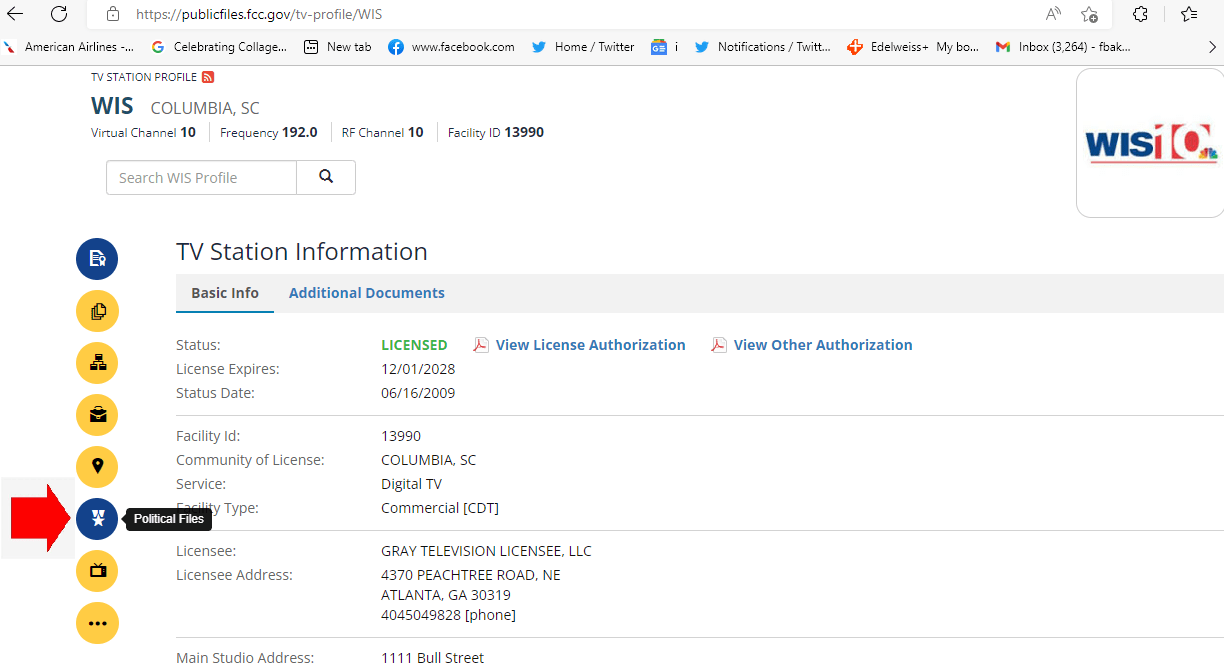This screenshot has width=1224, height=667.
Task: Click the briefcase icon in the sidebar
Action: pos(97,415)
